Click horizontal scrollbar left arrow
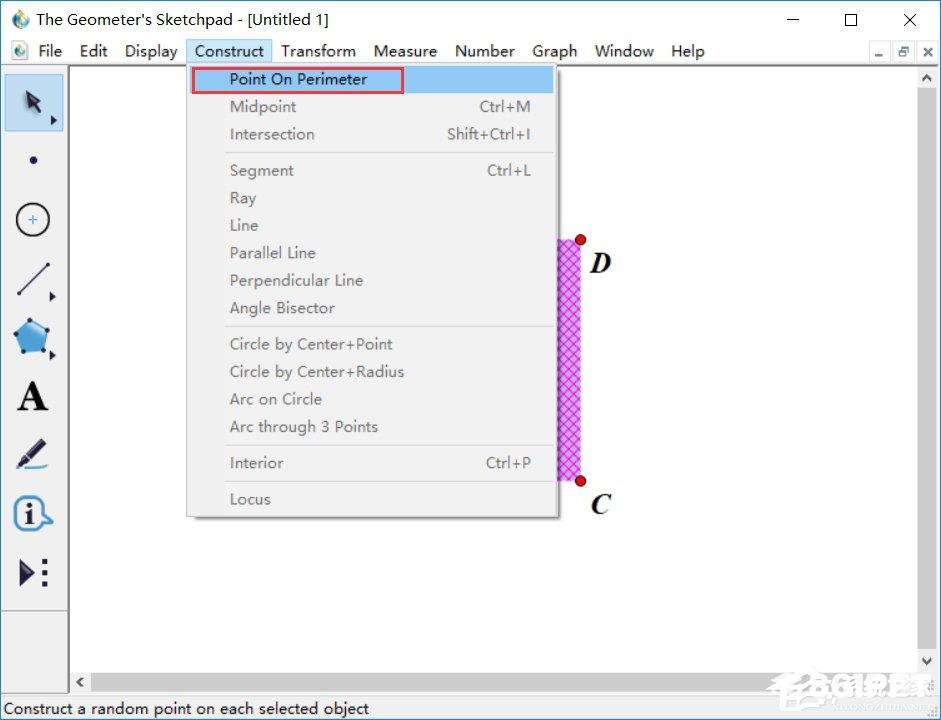Image resolution: width=941 pixels, height=720 pixels. [x=80, y=682]
